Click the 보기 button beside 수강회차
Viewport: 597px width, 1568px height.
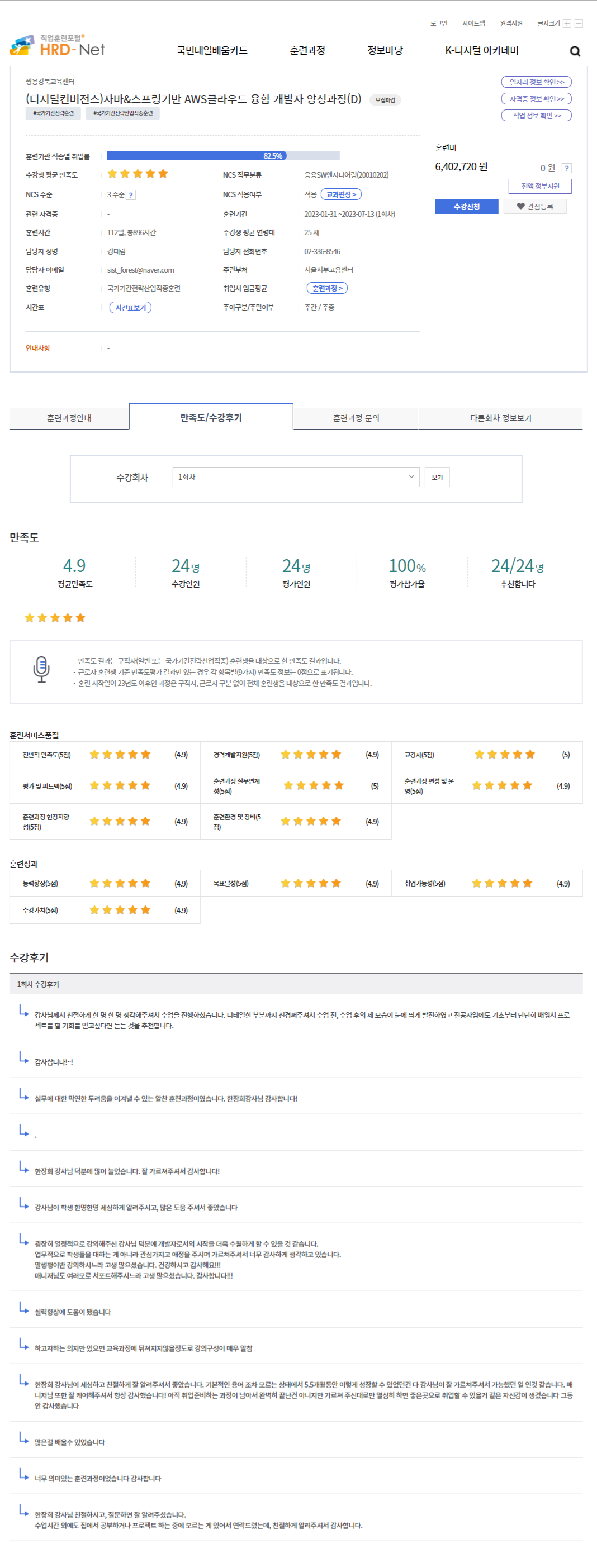437,477
